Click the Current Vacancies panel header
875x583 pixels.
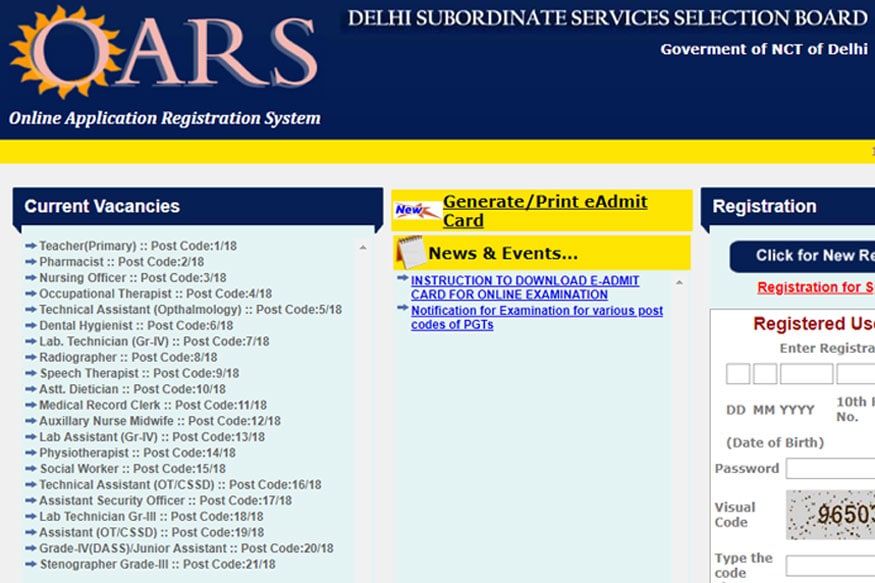pos(198,206)
